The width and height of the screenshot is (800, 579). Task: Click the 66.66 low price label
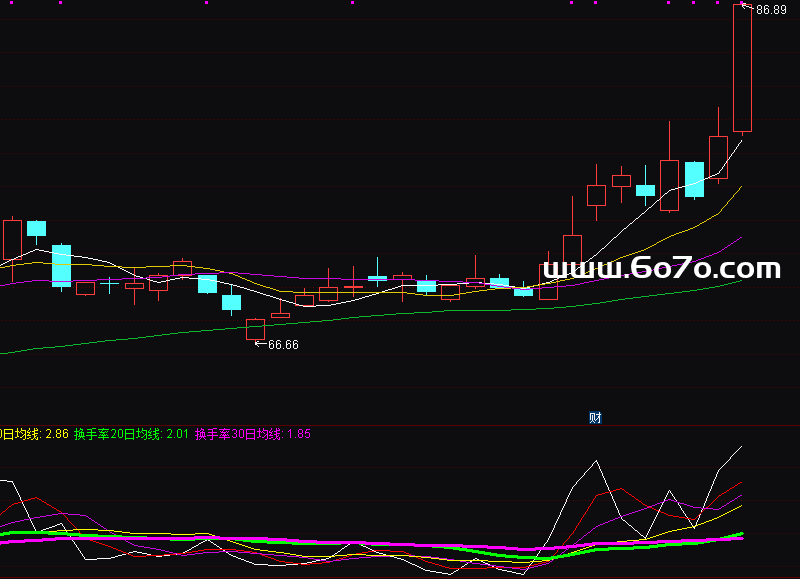point(283,345)
